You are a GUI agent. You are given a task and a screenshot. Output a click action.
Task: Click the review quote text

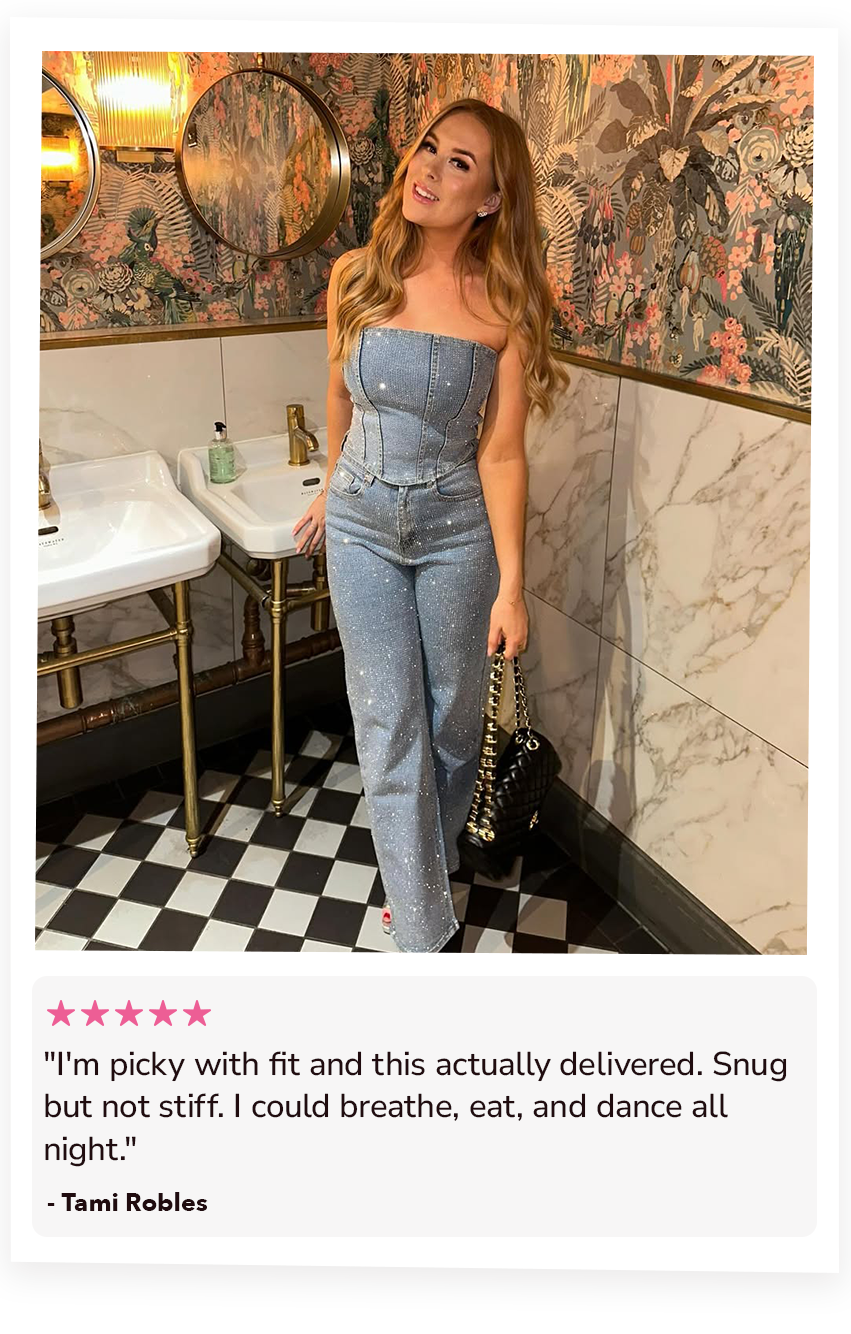pyautogui.click(x=415, y=1107)
